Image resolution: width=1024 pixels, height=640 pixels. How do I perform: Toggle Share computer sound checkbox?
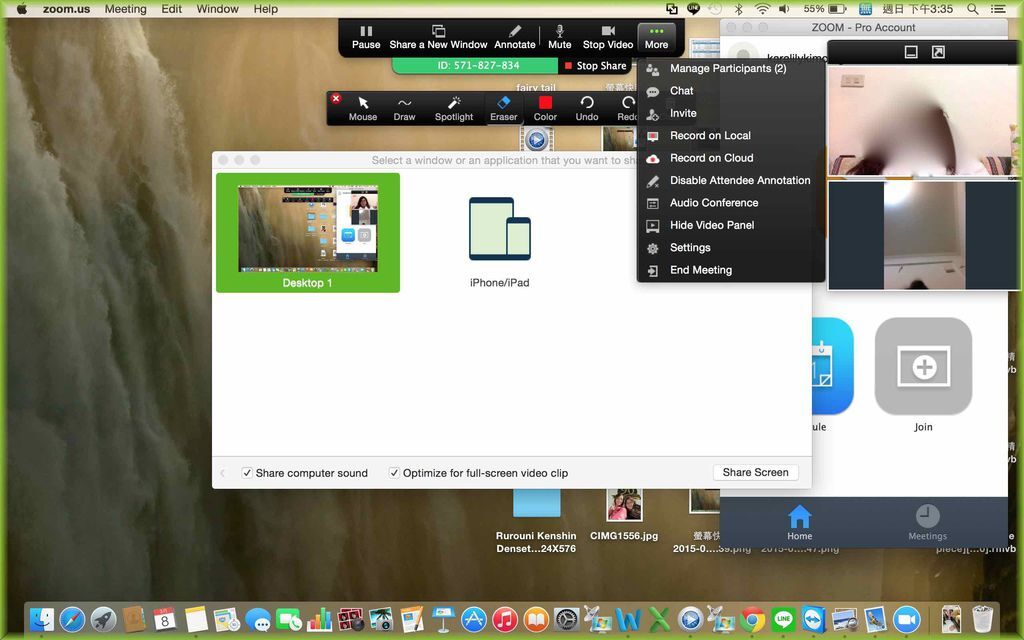point(247,473)
